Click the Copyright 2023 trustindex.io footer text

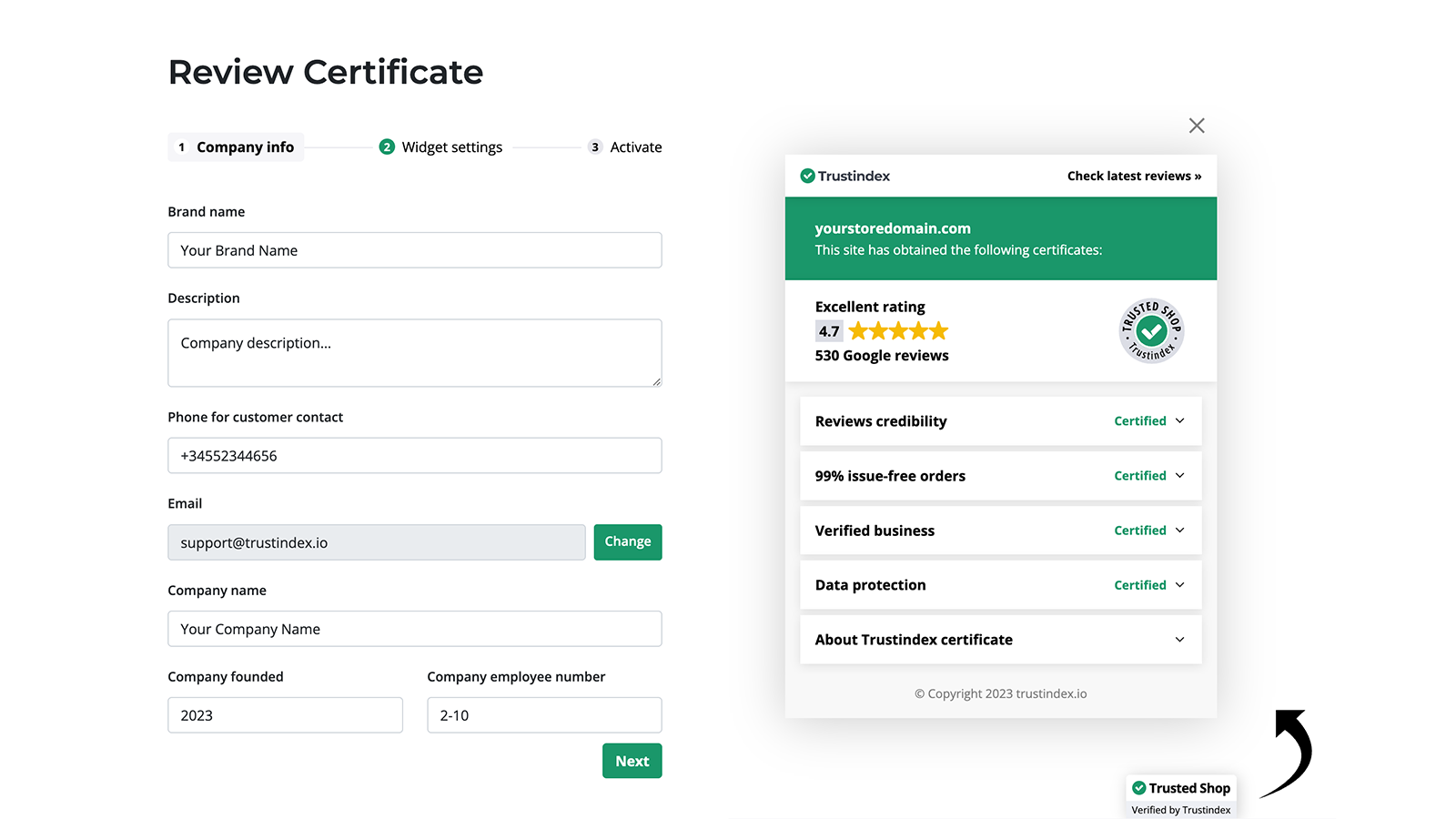(x=1001, y=693)
